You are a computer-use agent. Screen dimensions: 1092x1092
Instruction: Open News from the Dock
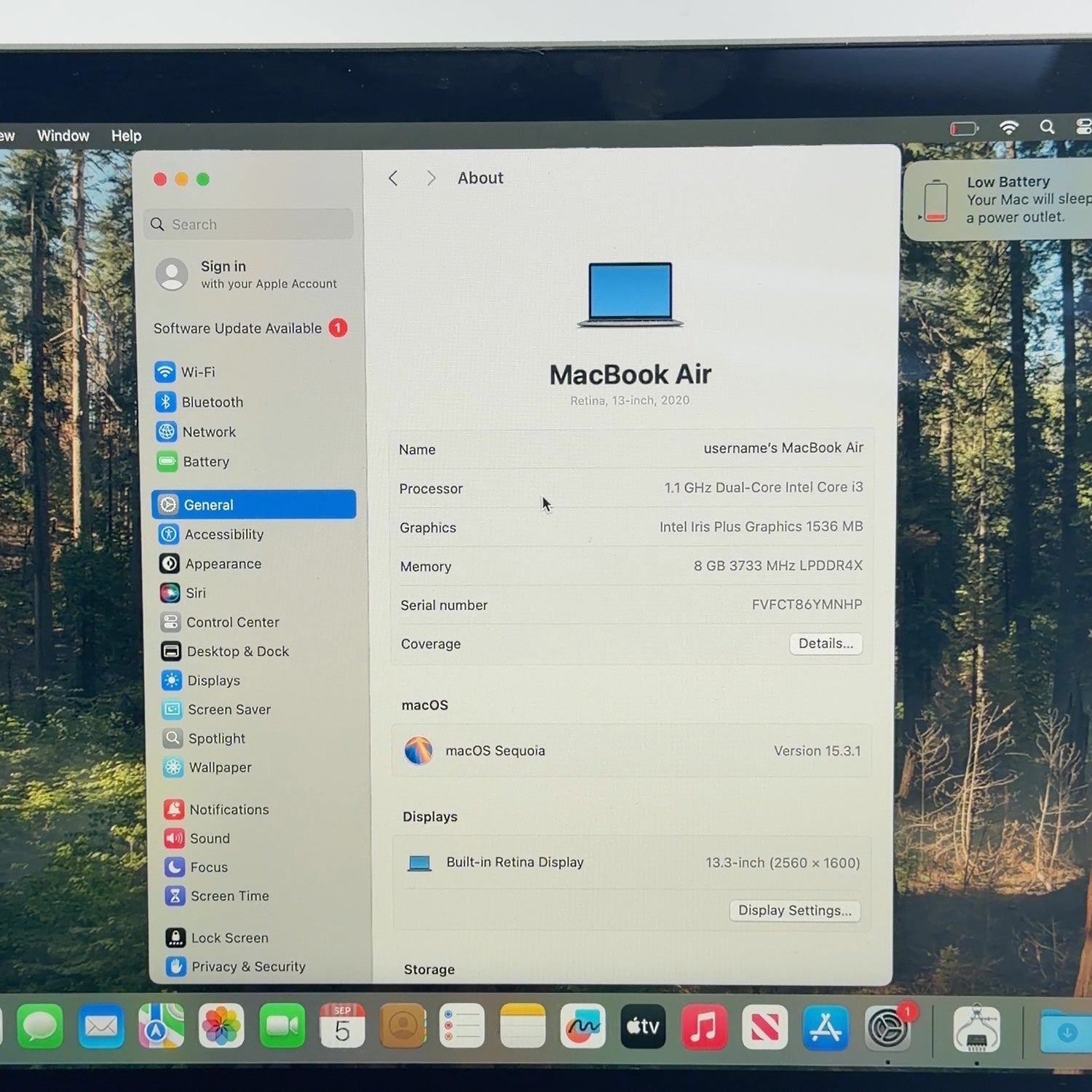pos(764,1026)
